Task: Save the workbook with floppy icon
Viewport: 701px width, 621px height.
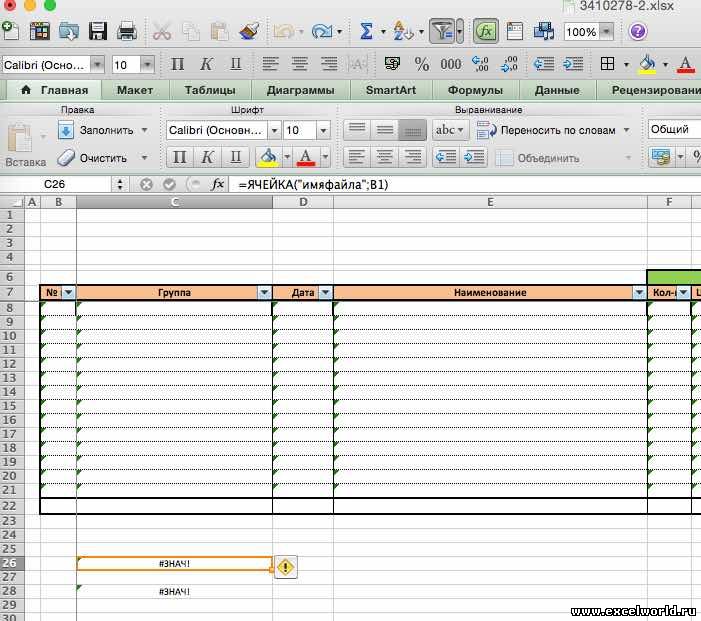Action: 97,31
